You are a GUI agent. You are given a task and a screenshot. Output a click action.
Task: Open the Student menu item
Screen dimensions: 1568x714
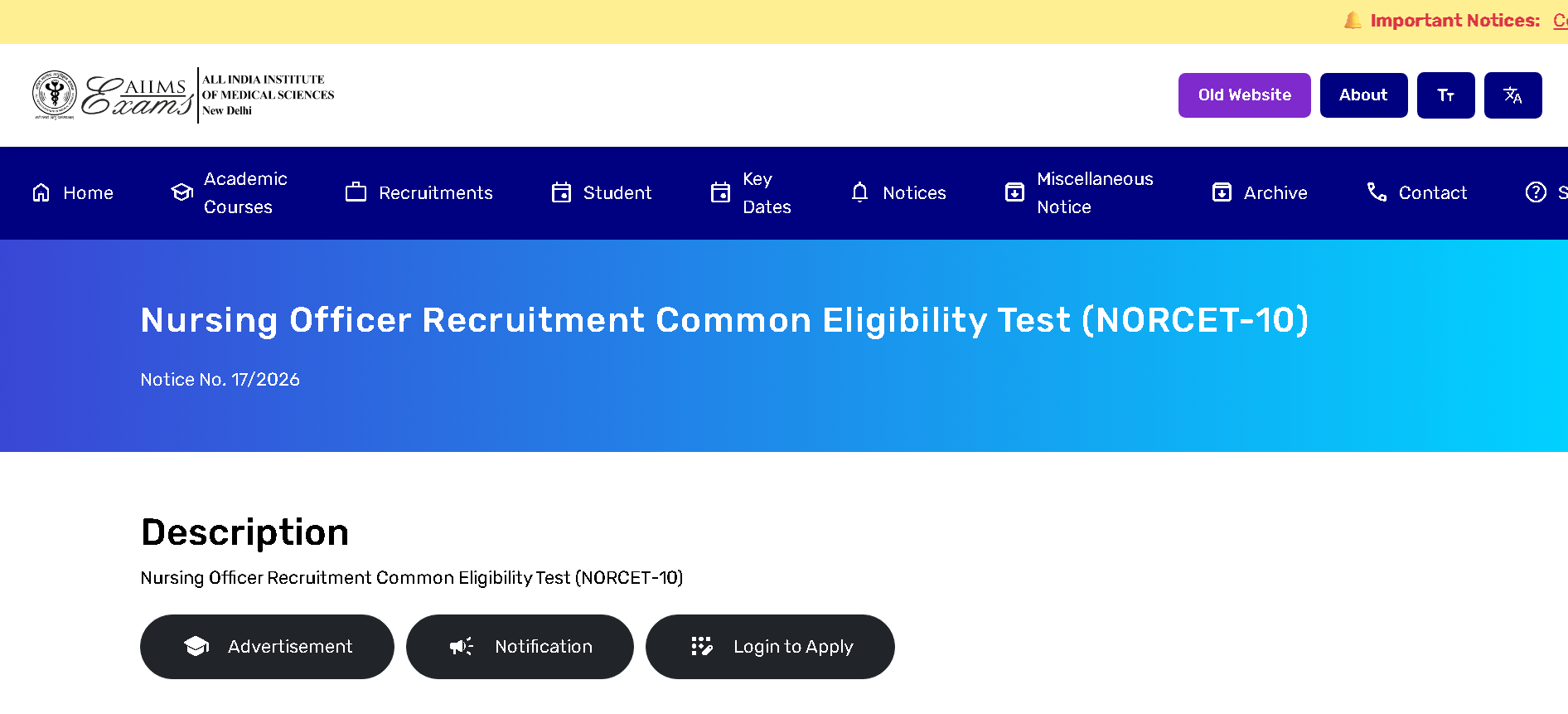click(602, 193)
